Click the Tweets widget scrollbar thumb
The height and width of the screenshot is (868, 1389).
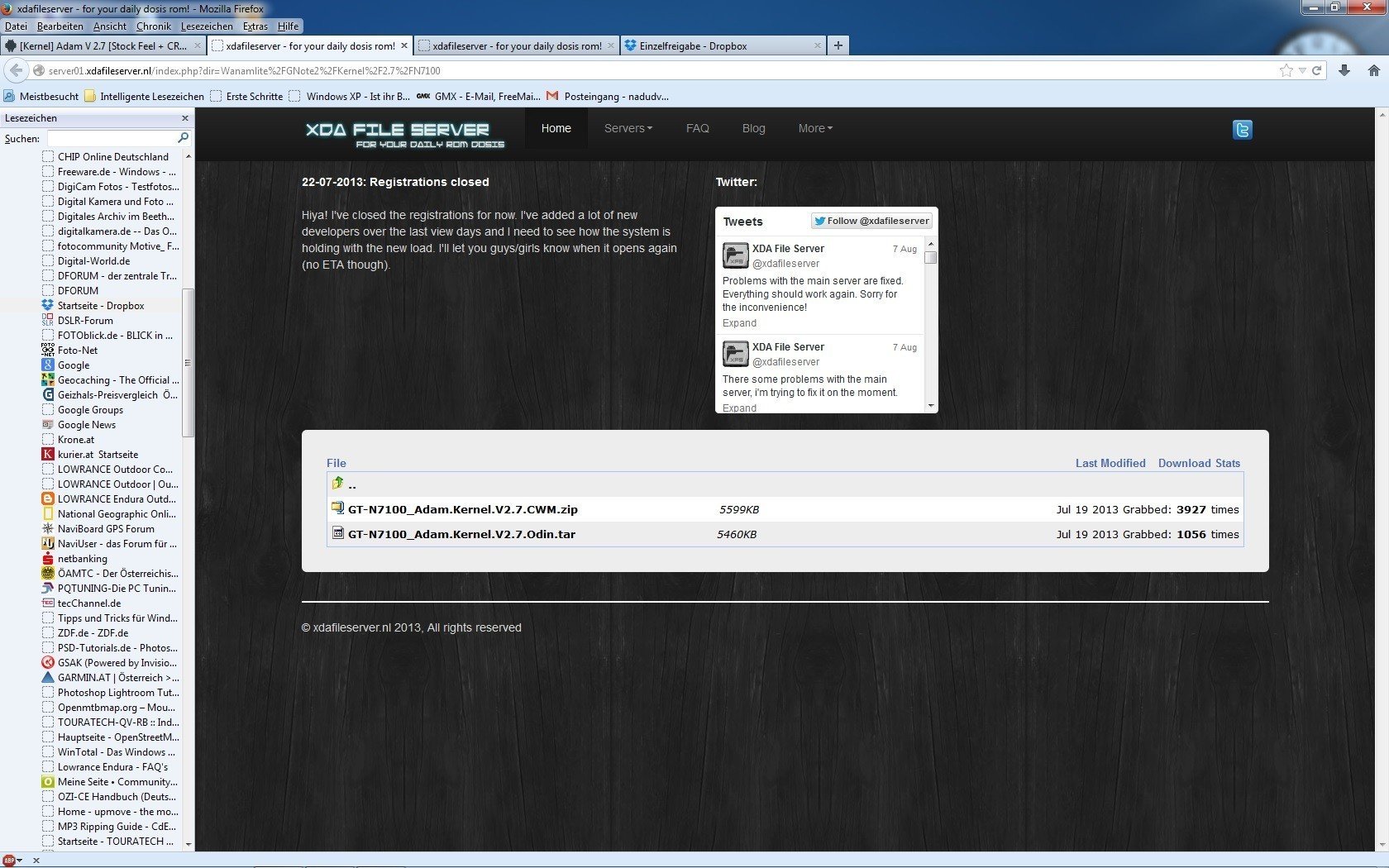tap(931, 257)
